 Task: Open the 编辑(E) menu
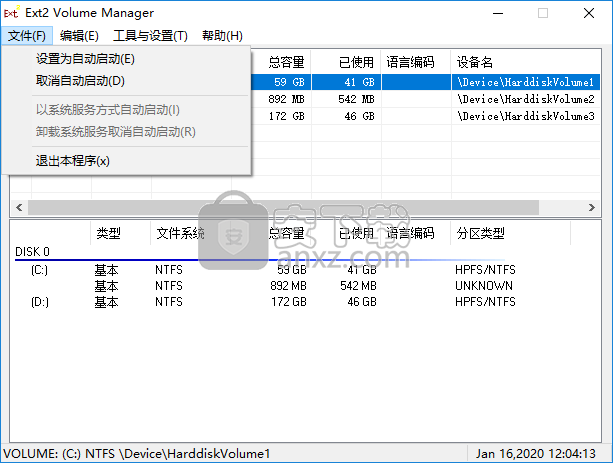tap(79, 36)
